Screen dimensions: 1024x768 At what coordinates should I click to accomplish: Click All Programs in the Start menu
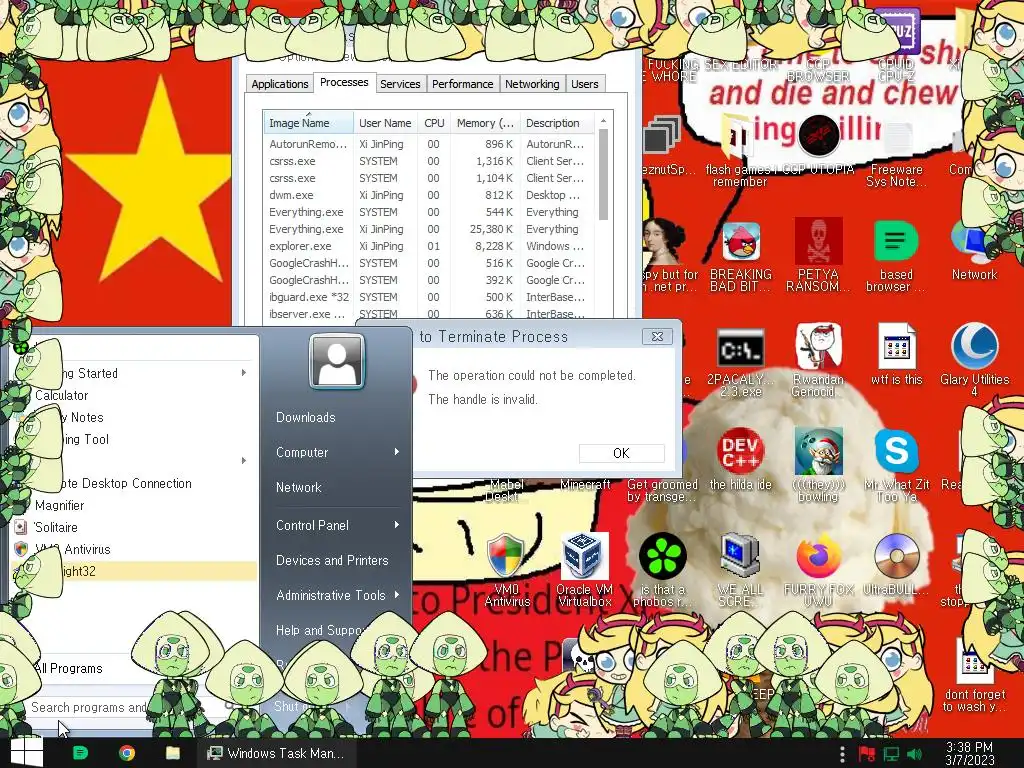point(69,668)
